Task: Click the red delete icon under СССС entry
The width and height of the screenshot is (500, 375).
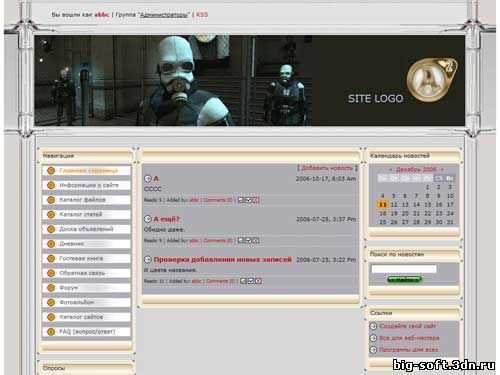Action: pos(256,200)
